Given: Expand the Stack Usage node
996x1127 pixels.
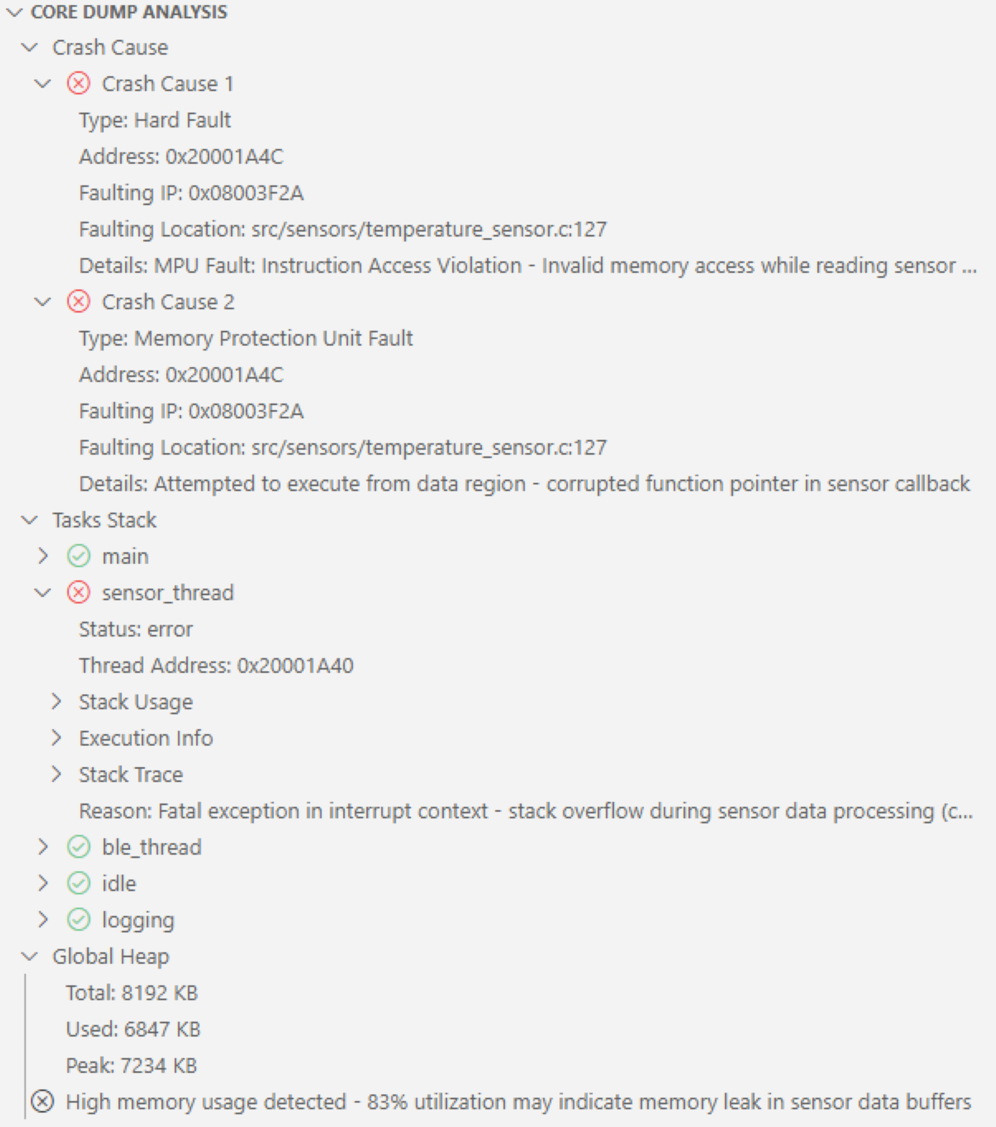Looking at the screenshot, I should pyautogui.click(x=57, y=702).
